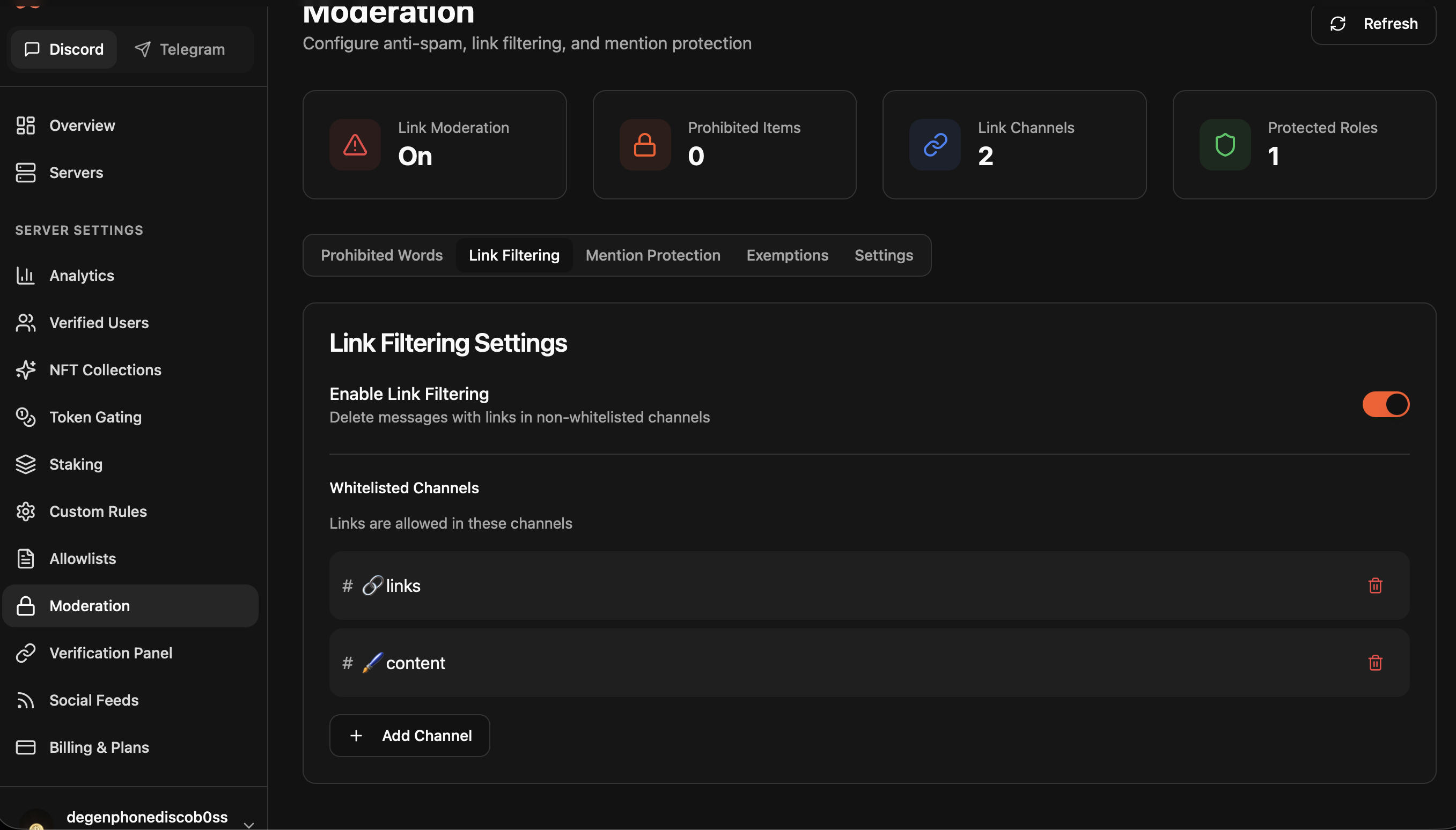
Task: Toggle Enable Link Filtering off
Action: coord(1385,404)
